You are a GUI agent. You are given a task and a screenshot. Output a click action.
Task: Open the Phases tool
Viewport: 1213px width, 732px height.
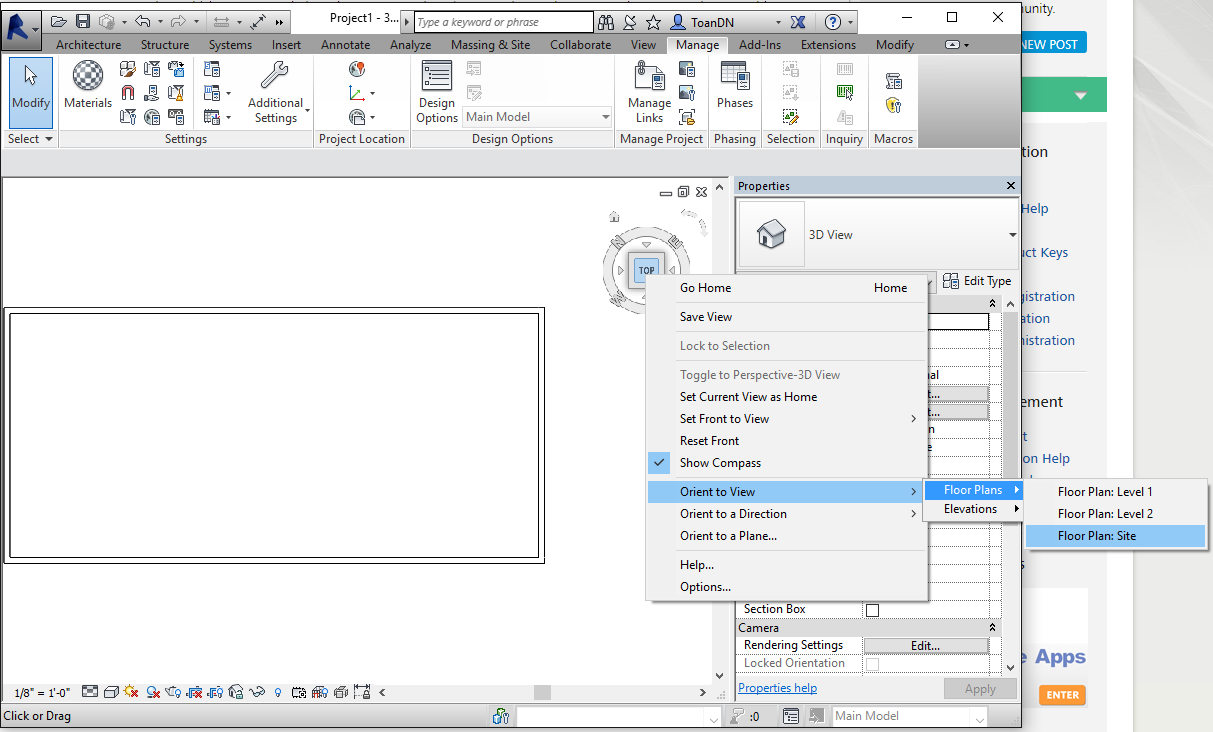click(x=735, y=86)
